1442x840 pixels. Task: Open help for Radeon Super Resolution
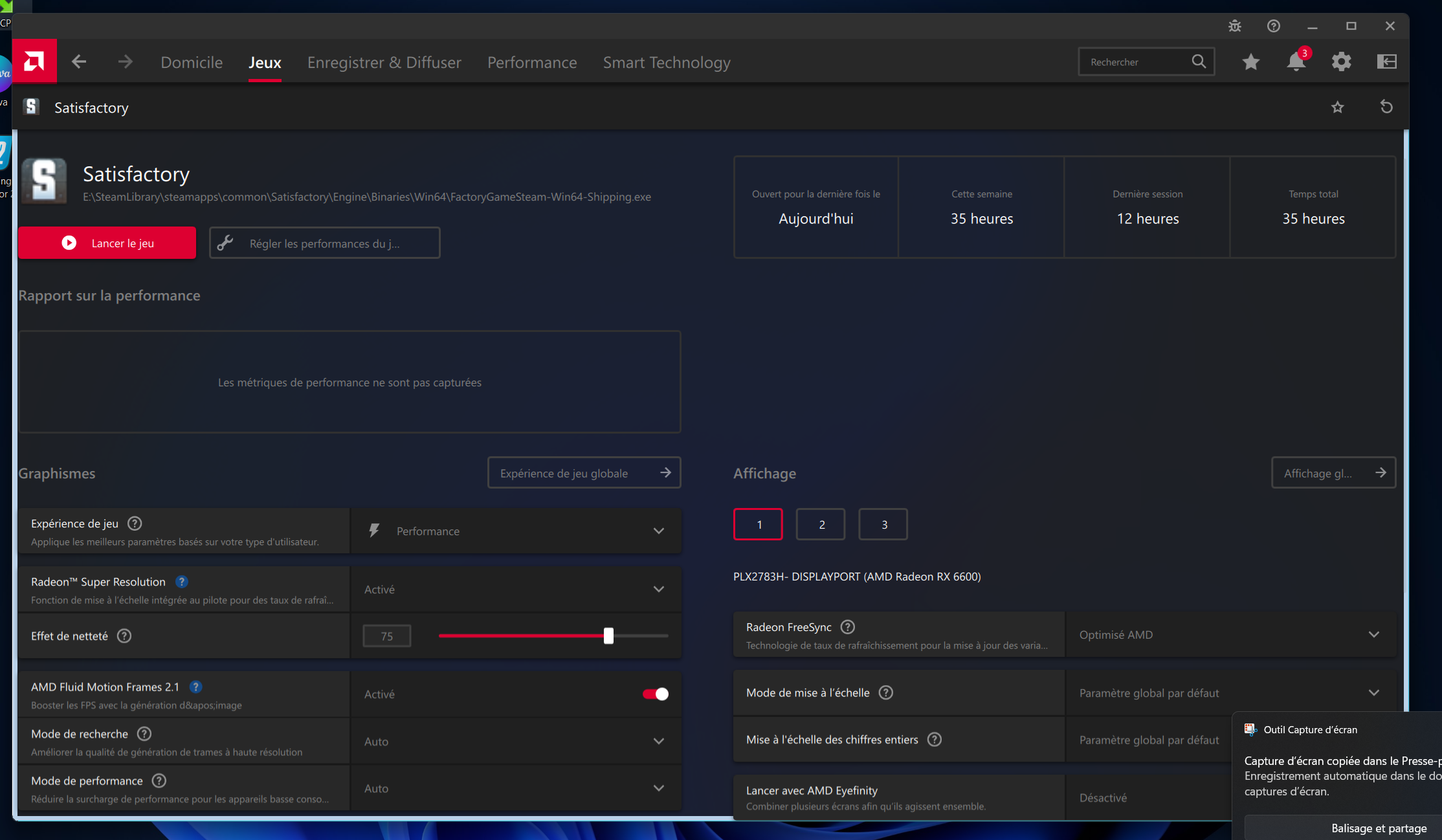pyautogui.click(x=182, y=582)
